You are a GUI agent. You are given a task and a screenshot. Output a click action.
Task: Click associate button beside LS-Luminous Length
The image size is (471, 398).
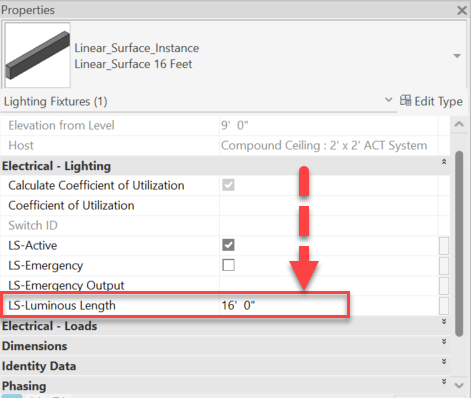(444, 305)
